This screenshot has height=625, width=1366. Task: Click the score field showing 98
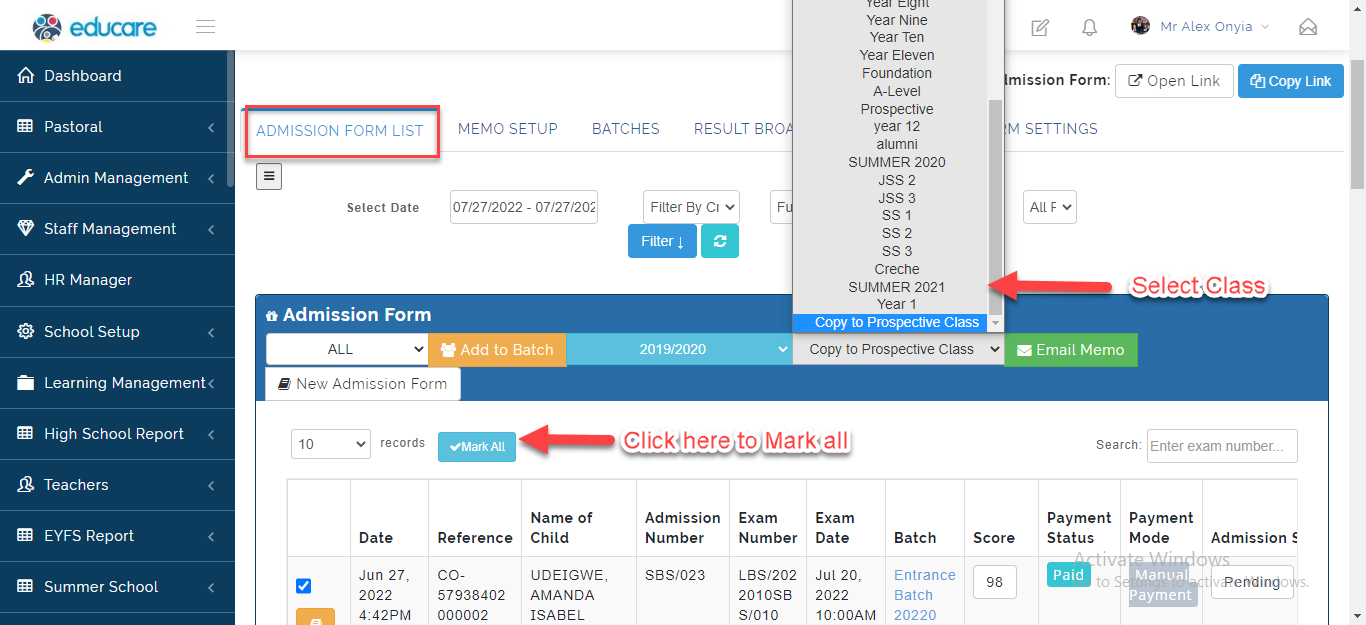coord(995,582)
